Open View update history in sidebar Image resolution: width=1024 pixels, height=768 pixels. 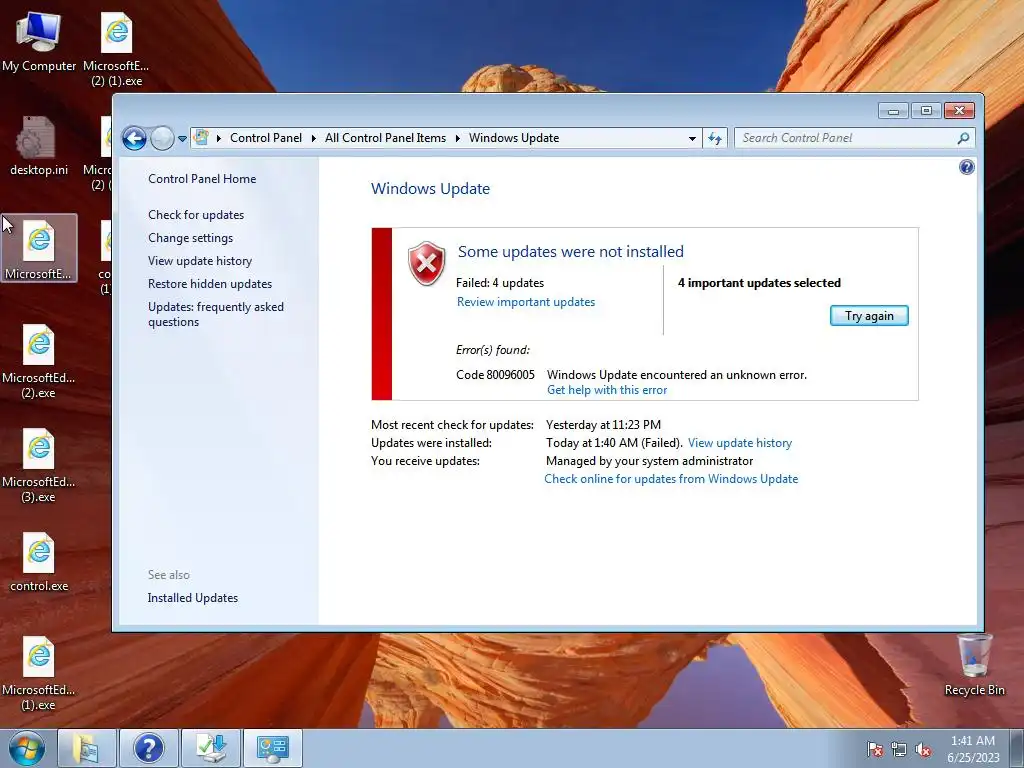[200, 261]
